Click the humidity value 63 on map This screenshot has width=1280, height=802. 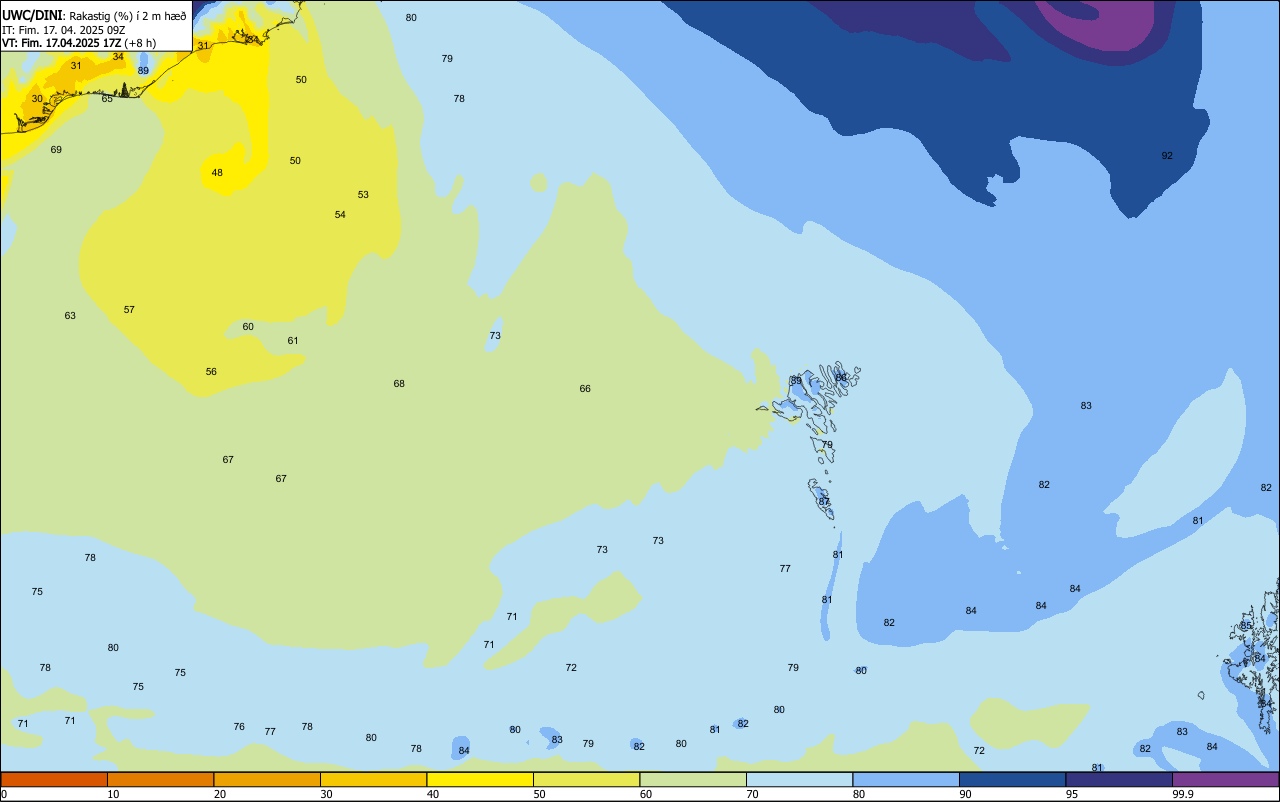pos(70,316)
